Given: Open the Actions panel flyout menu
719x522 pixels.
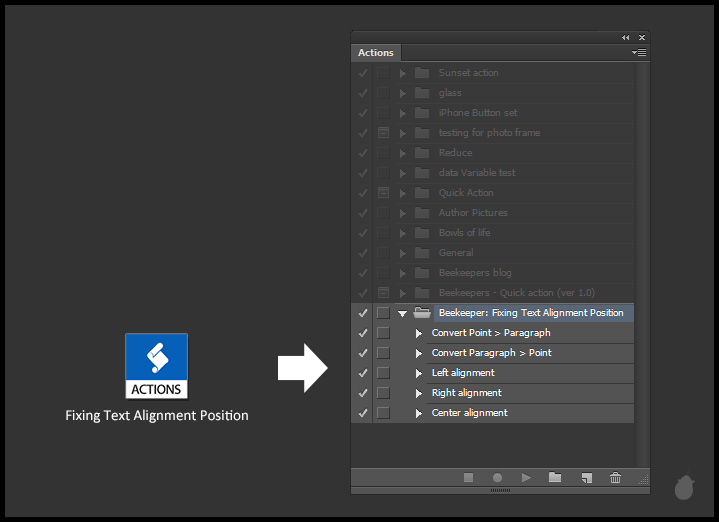Looking at the screenshot, I should tap(639, 52).
